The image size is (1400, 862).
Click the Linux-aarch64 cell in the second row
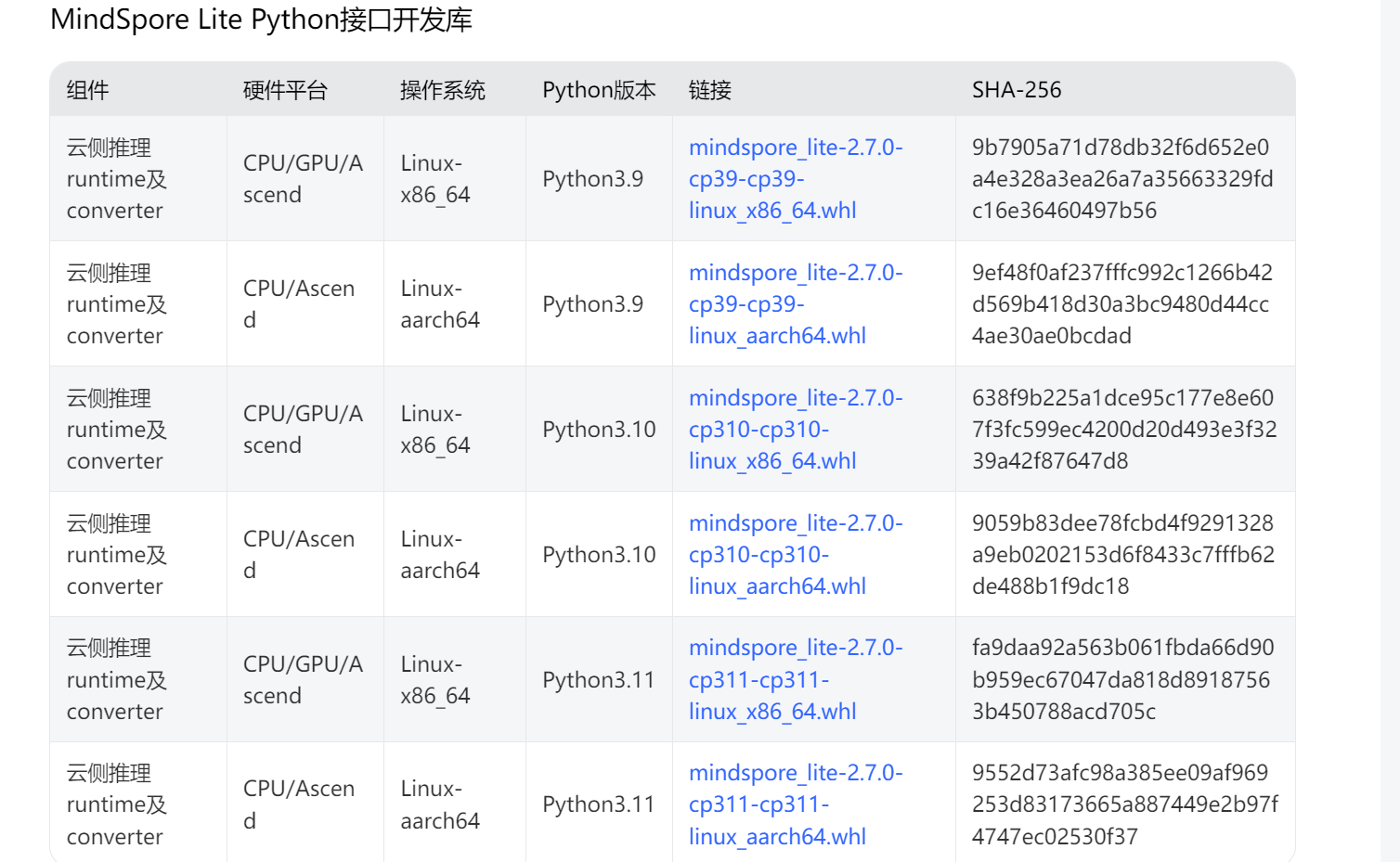tap(441, 303)
